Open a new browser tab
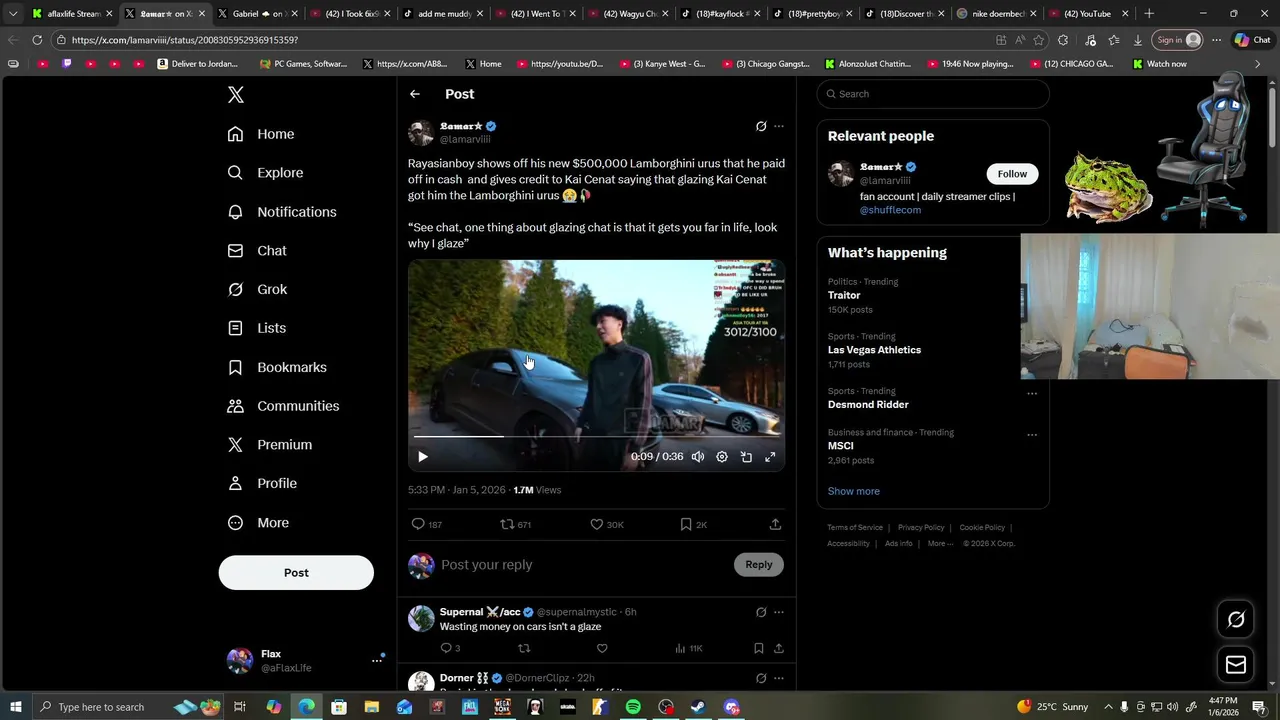The image size is (1280, 720). coord(1149,14)
